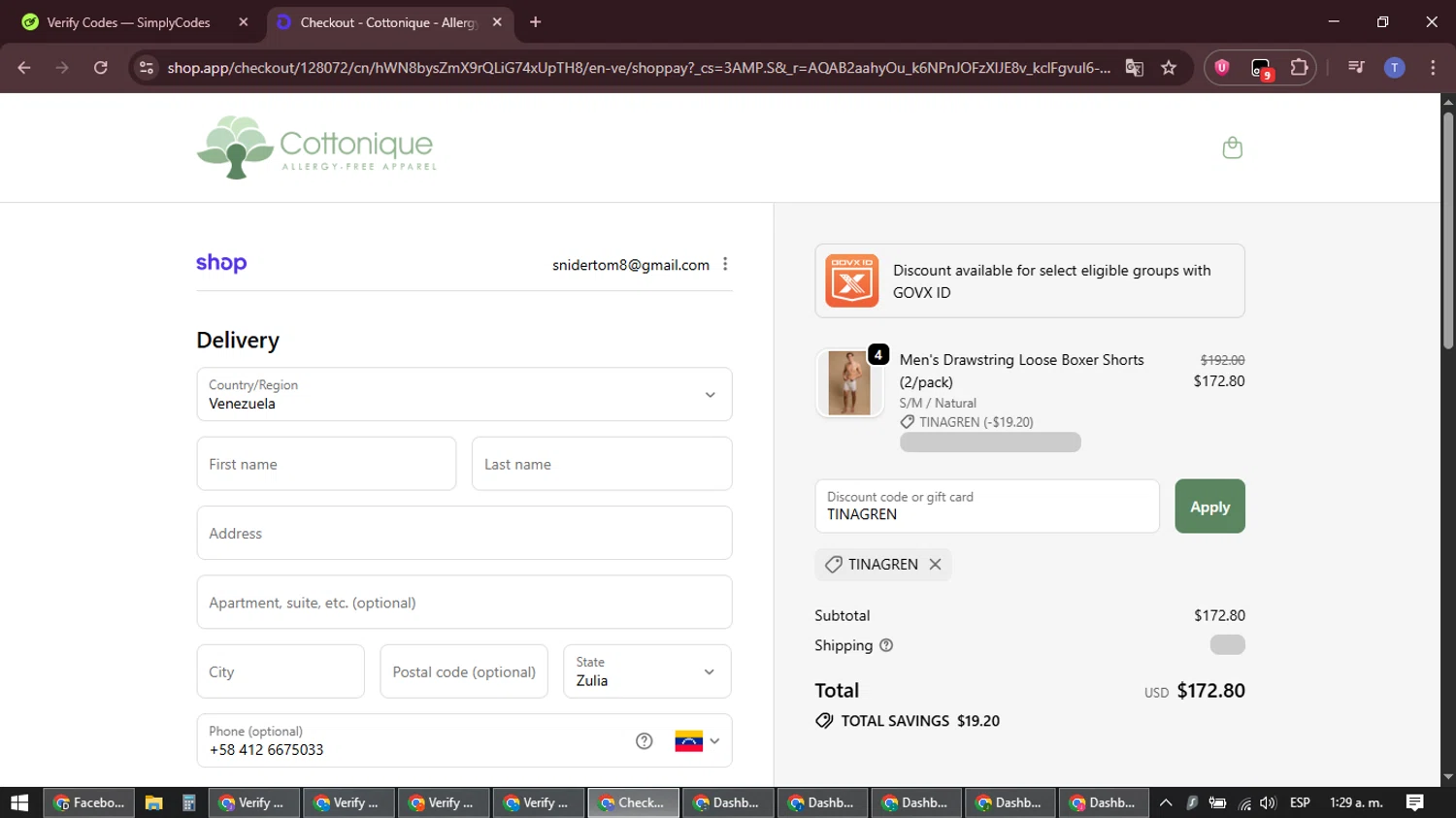Open the Windows Start menu
The image size is (1456, 818).
[19, 802]
